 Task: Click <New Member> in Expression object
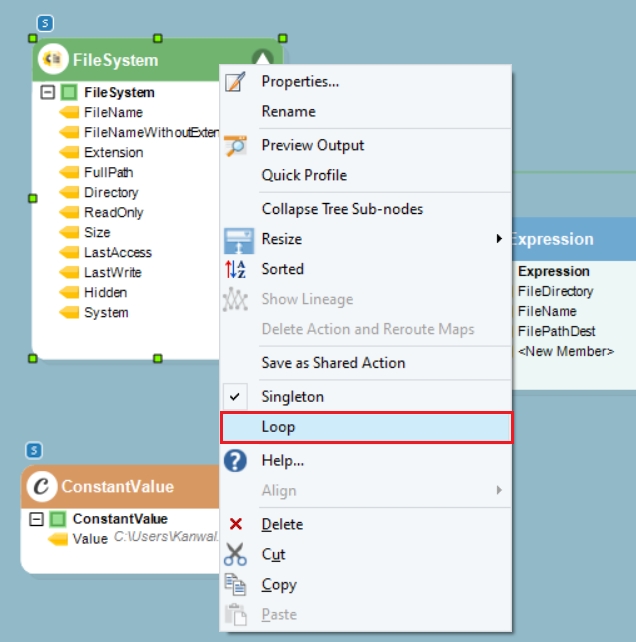click(x=566, y=351)
